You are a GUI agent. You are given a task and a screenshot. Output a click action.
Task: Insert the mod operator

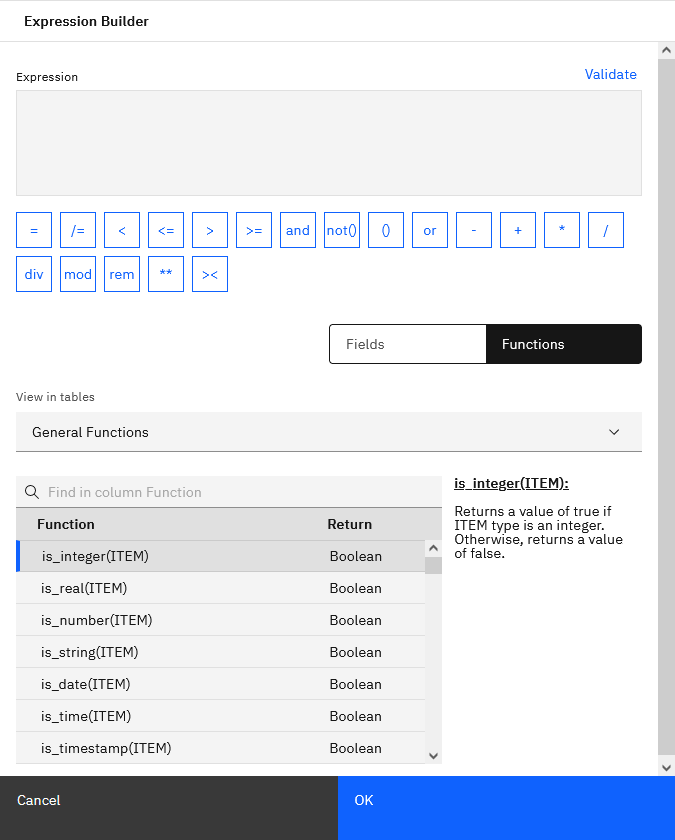[x=77, y=274]
